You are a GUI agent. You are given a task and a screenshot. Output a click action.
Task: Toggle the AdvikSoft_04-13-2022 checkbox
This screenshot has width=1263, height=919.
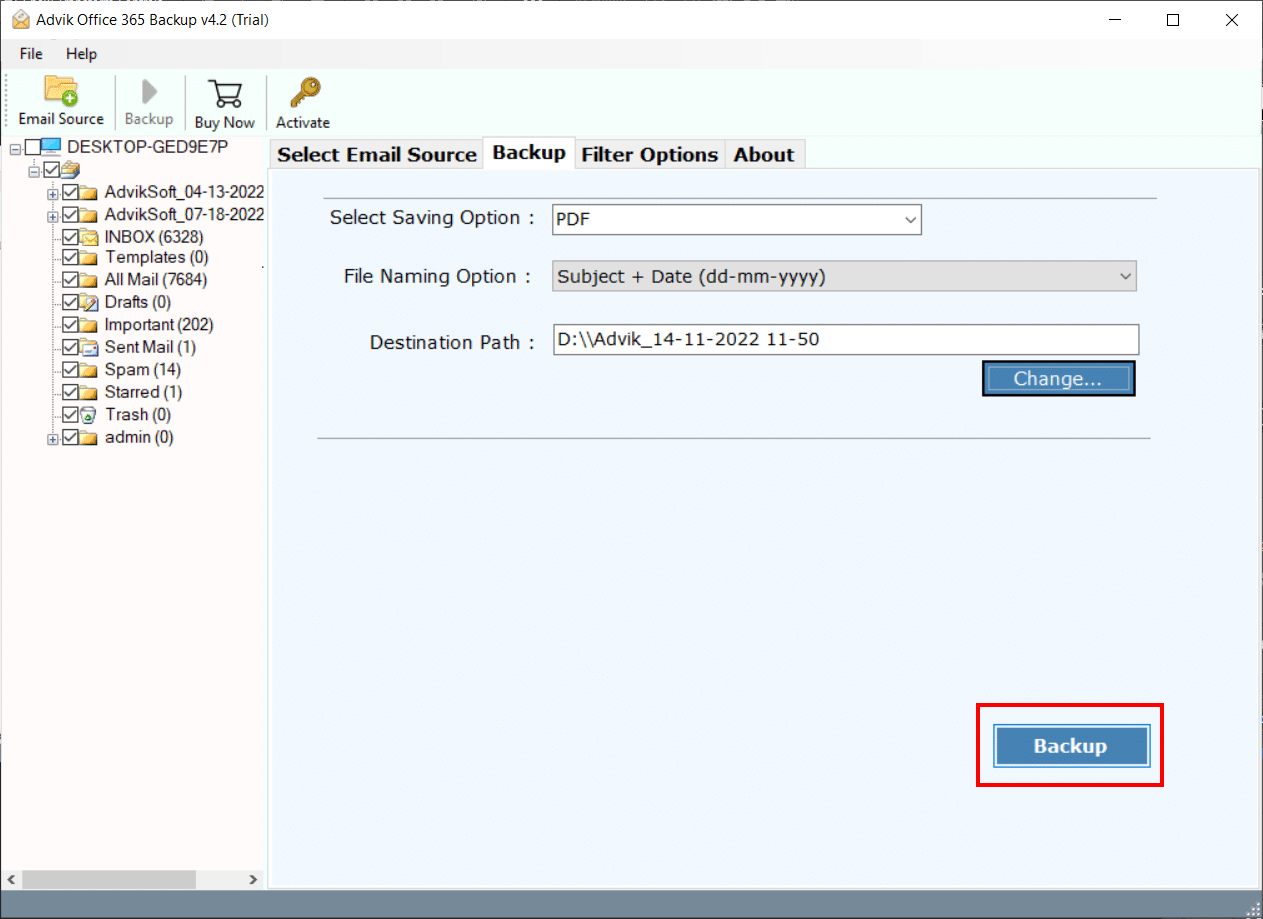click(70, 191)
